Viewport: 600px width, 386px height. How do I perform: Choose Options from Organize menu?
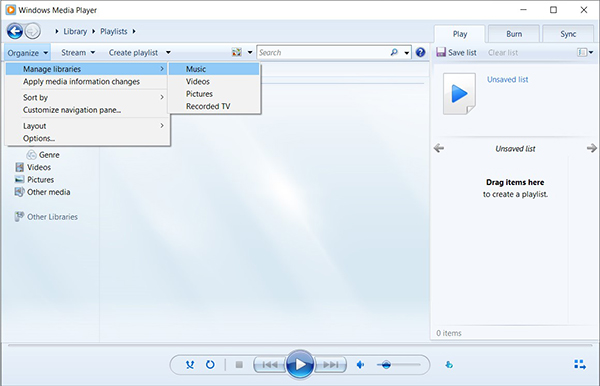point(87,138)
